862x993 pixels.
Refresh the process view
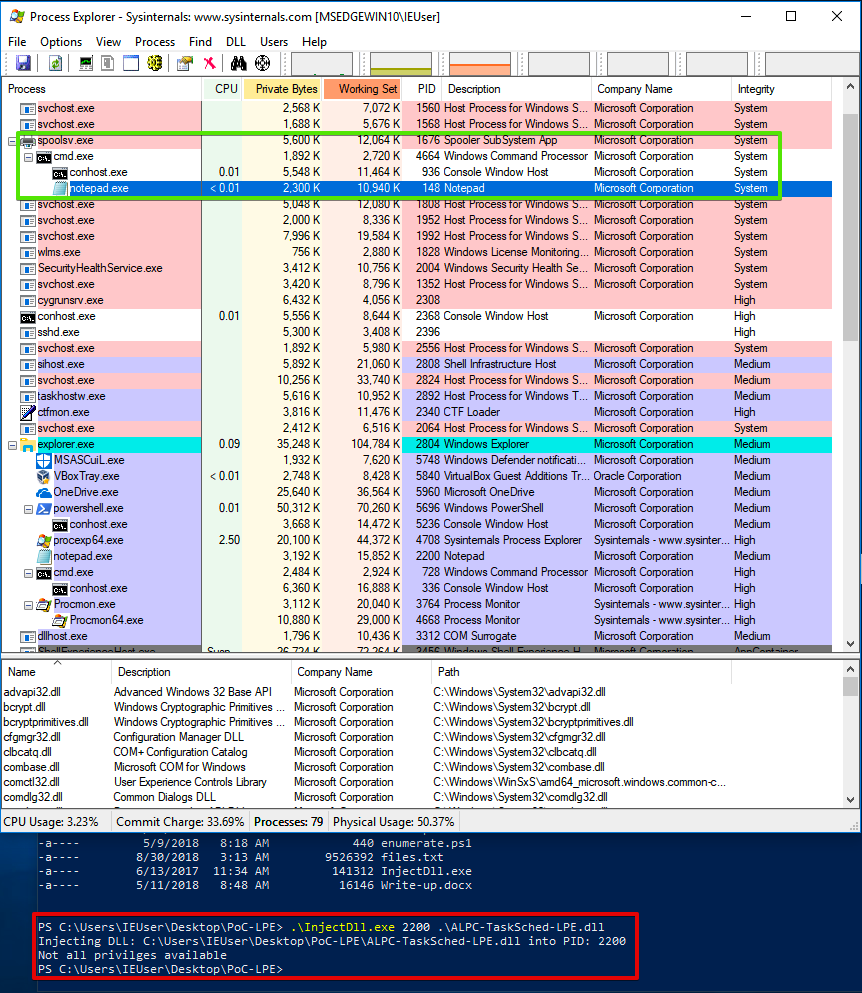pos(54,62)
